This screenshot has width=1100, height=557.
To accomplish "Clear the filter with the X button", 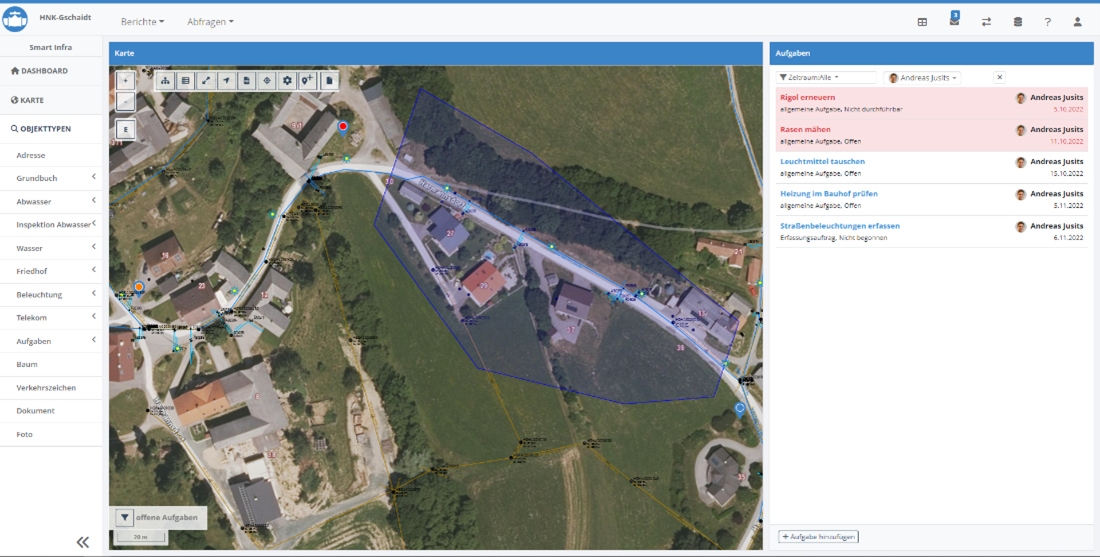I will (1000, 78).
